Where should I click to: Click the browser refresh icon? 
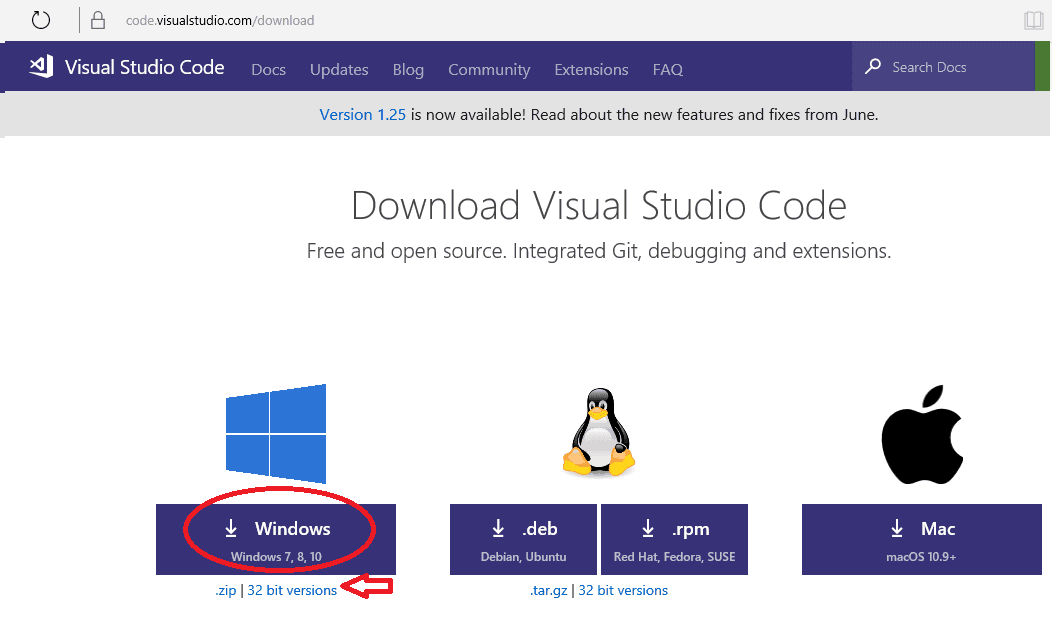[41, 20]
